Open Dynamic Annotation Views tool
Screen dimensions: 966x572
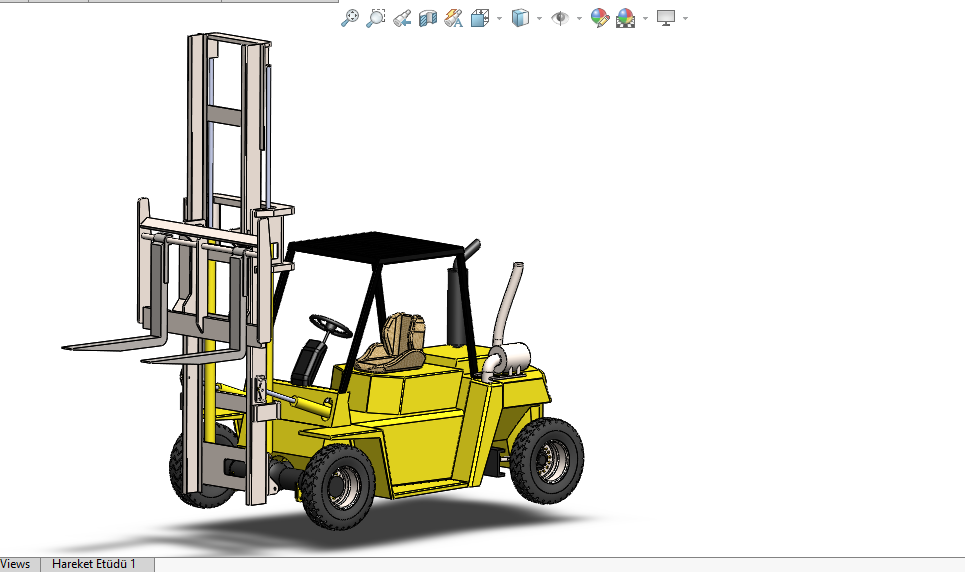[454, 17]
